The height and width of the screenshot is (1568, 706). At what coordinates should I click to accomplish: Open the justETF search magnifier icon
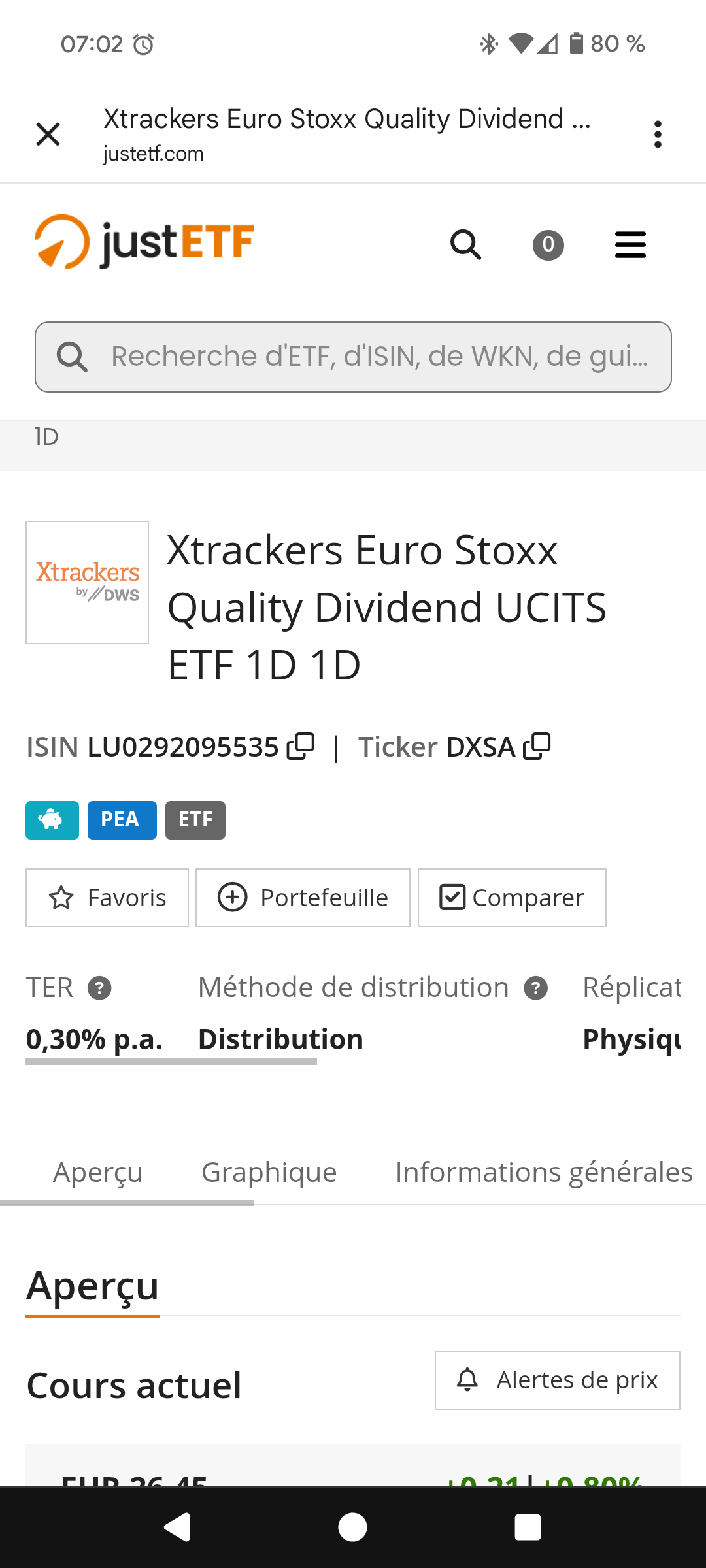tap(465, 245)
